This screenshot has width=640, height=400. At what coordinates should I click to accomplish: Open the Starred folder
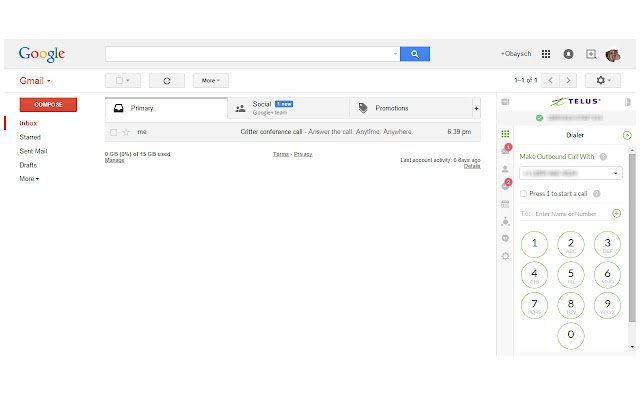pos(30,137)
